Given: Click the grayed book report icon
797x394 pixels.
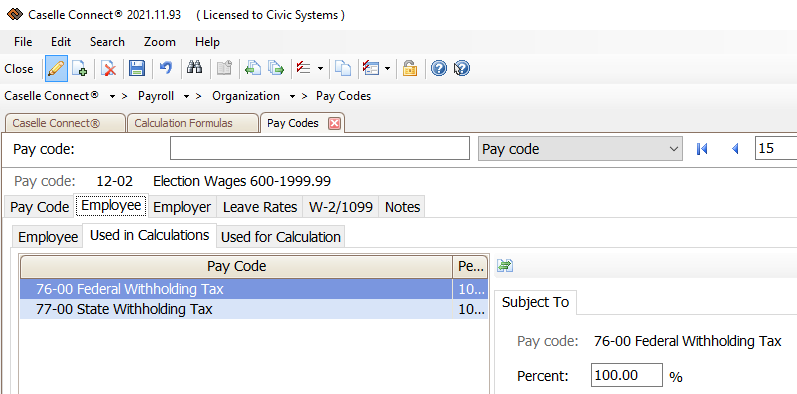Looking at the screenshot, I should [x=224, y=68].
